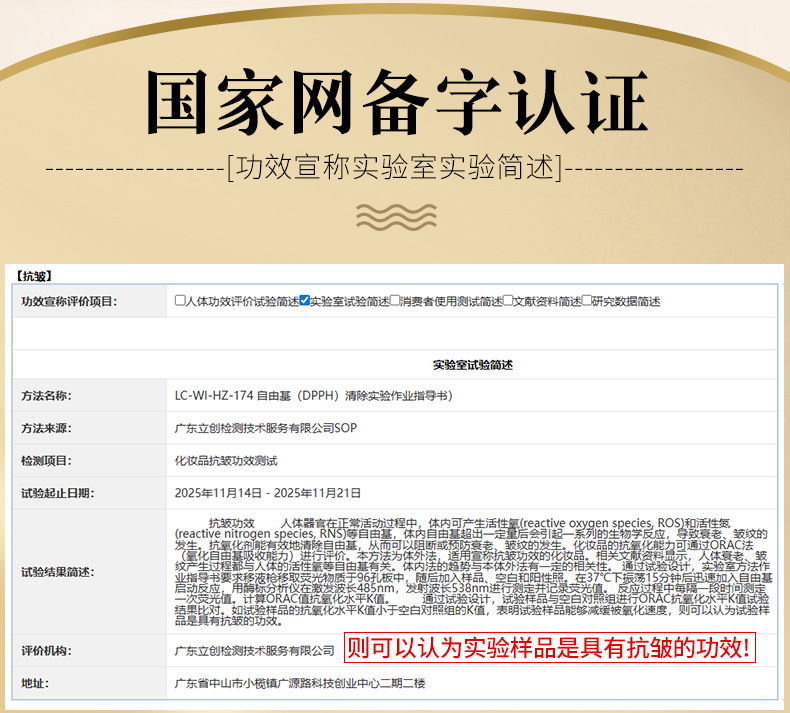
Task: Click the 方法来源 label
Action: click(46, 428)
